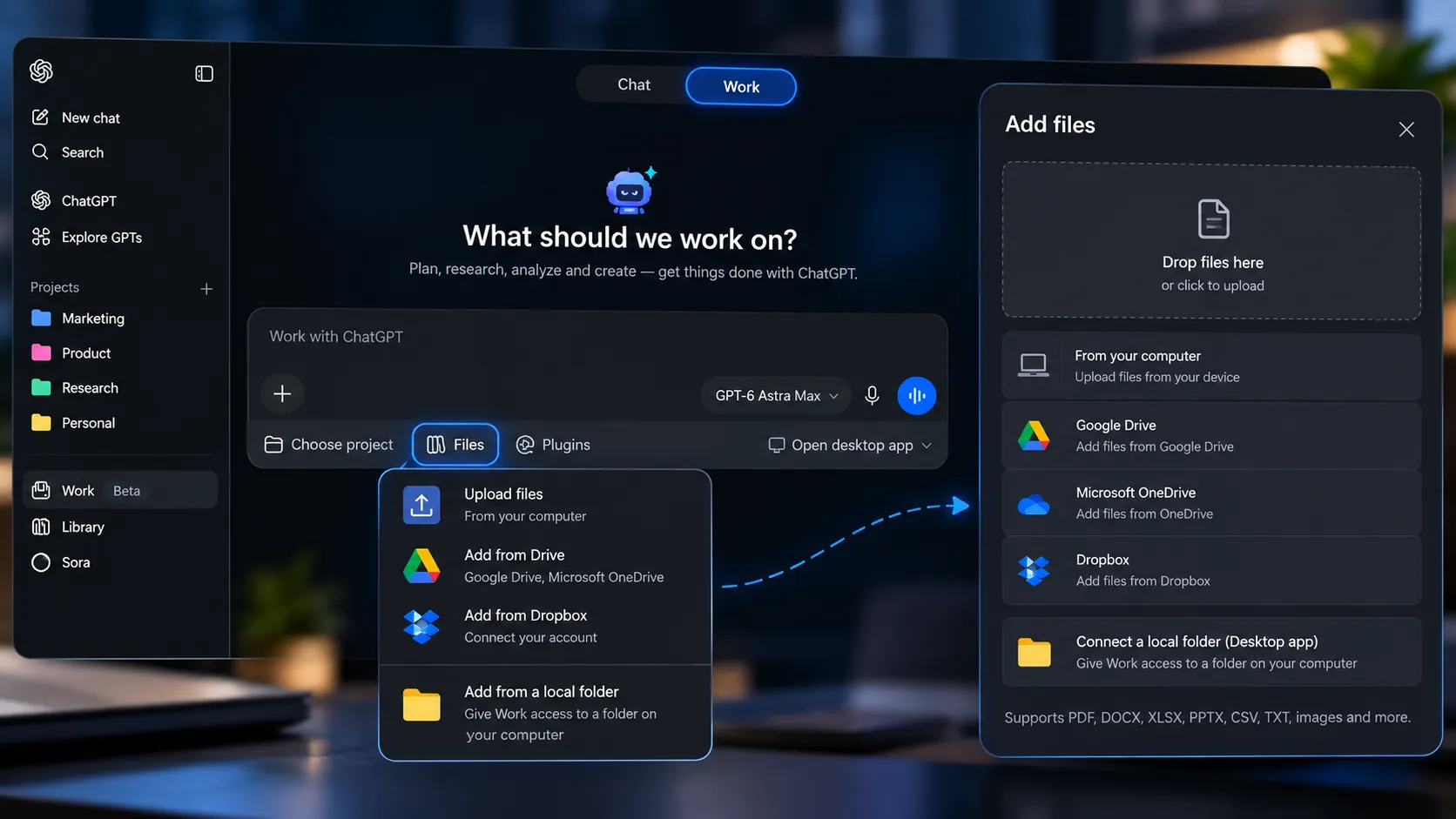Screen dimensions: 1456x819
Task: Start voice mode with blue waveform button
Action: coord(916,395)
